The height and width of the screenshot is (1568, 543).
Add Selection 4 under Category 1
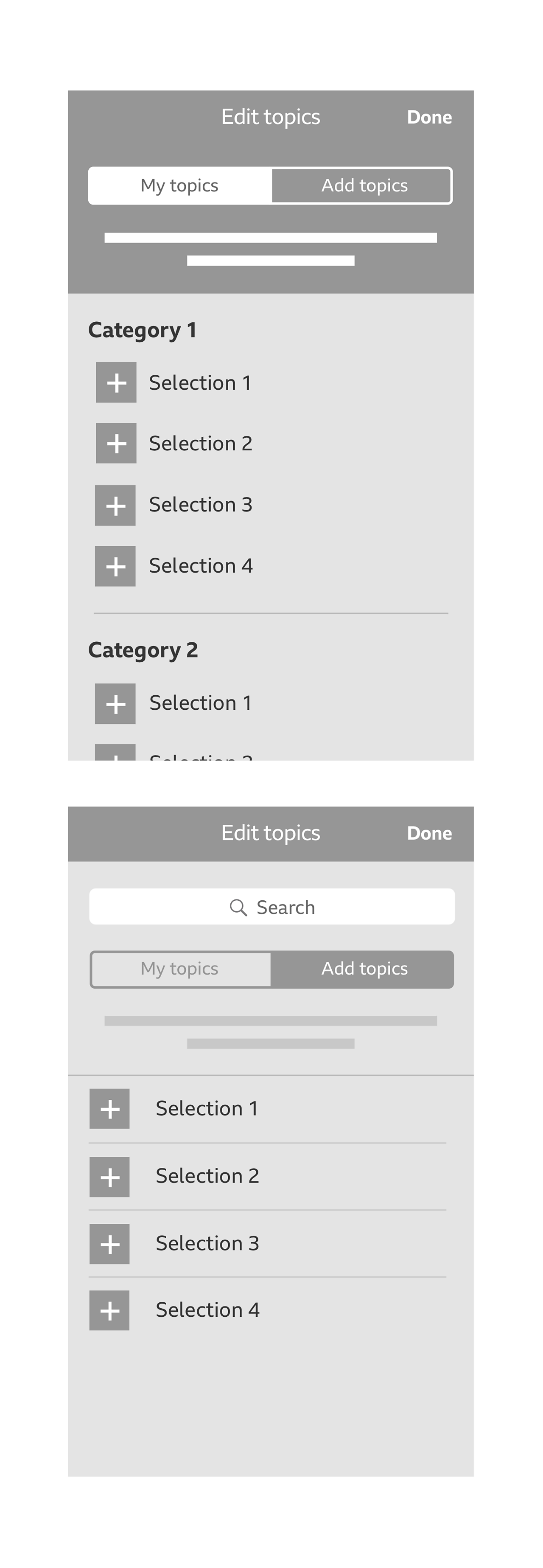115,566
